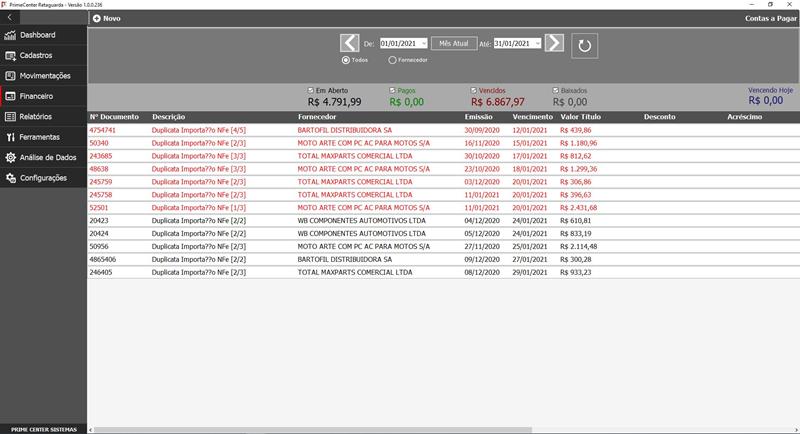
Task: Click value R$ 2.114,48
Action: 579,246
